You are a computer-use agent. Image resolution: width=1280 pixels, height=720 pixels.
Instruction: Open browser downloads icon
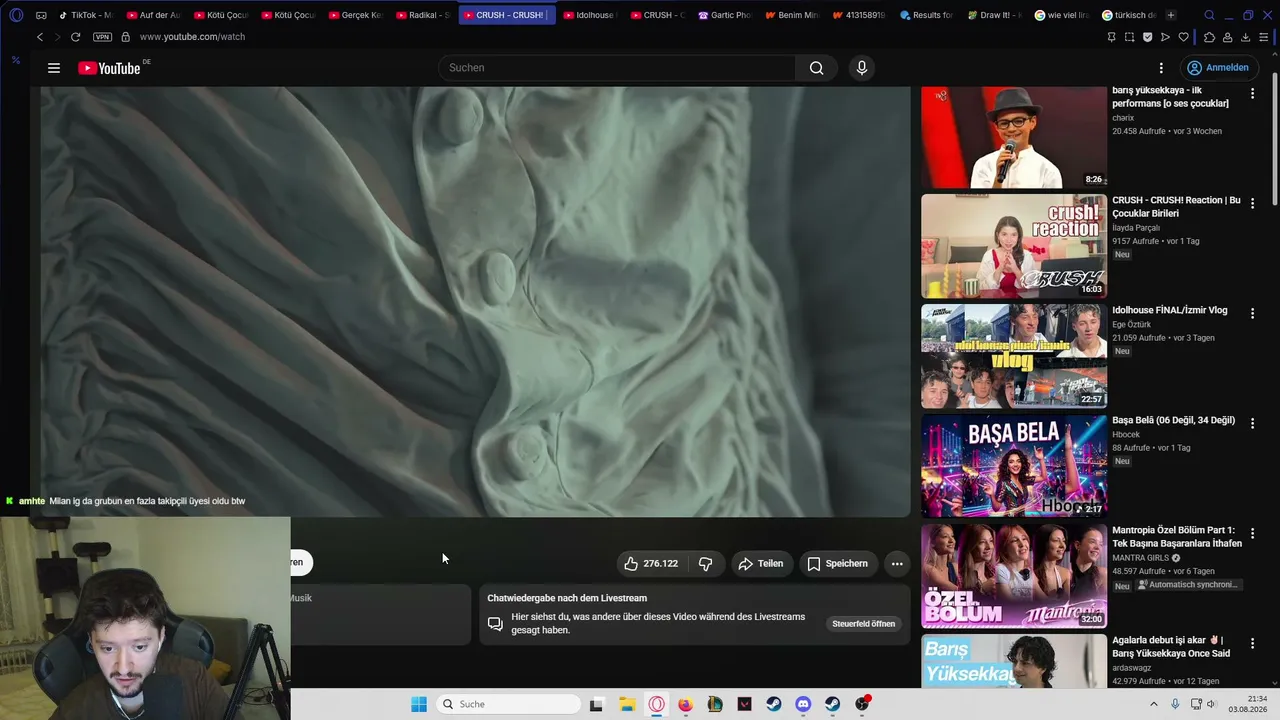1246,37
